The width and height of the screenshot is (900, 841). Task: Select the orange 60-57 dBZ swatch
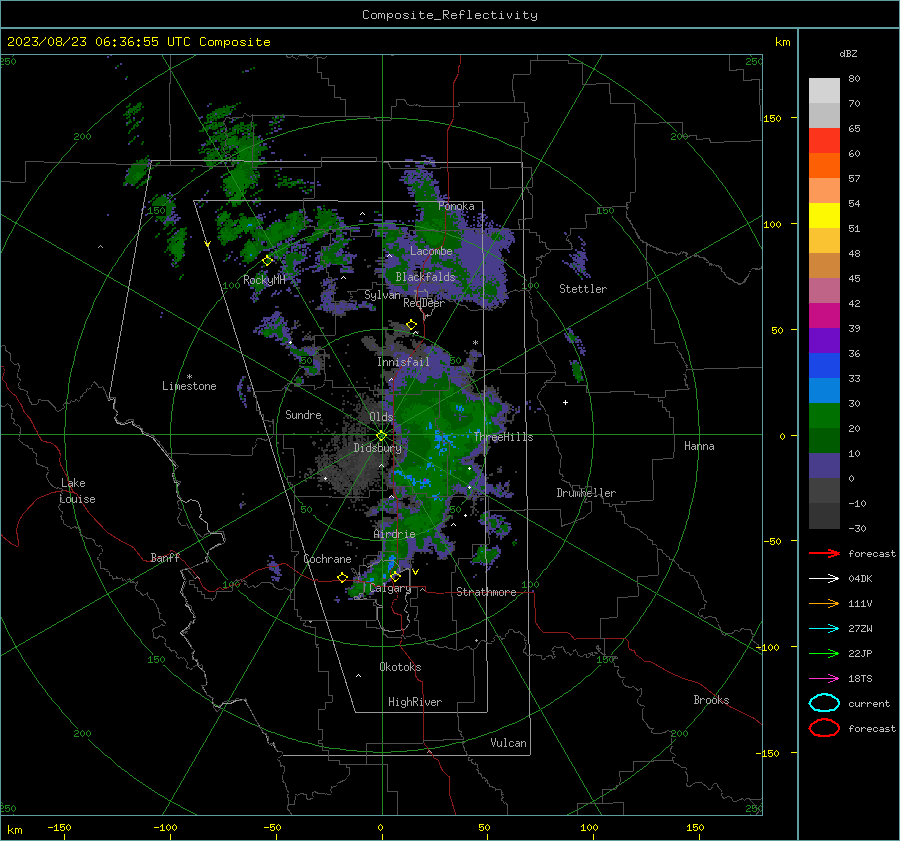[x=824, y=166]
